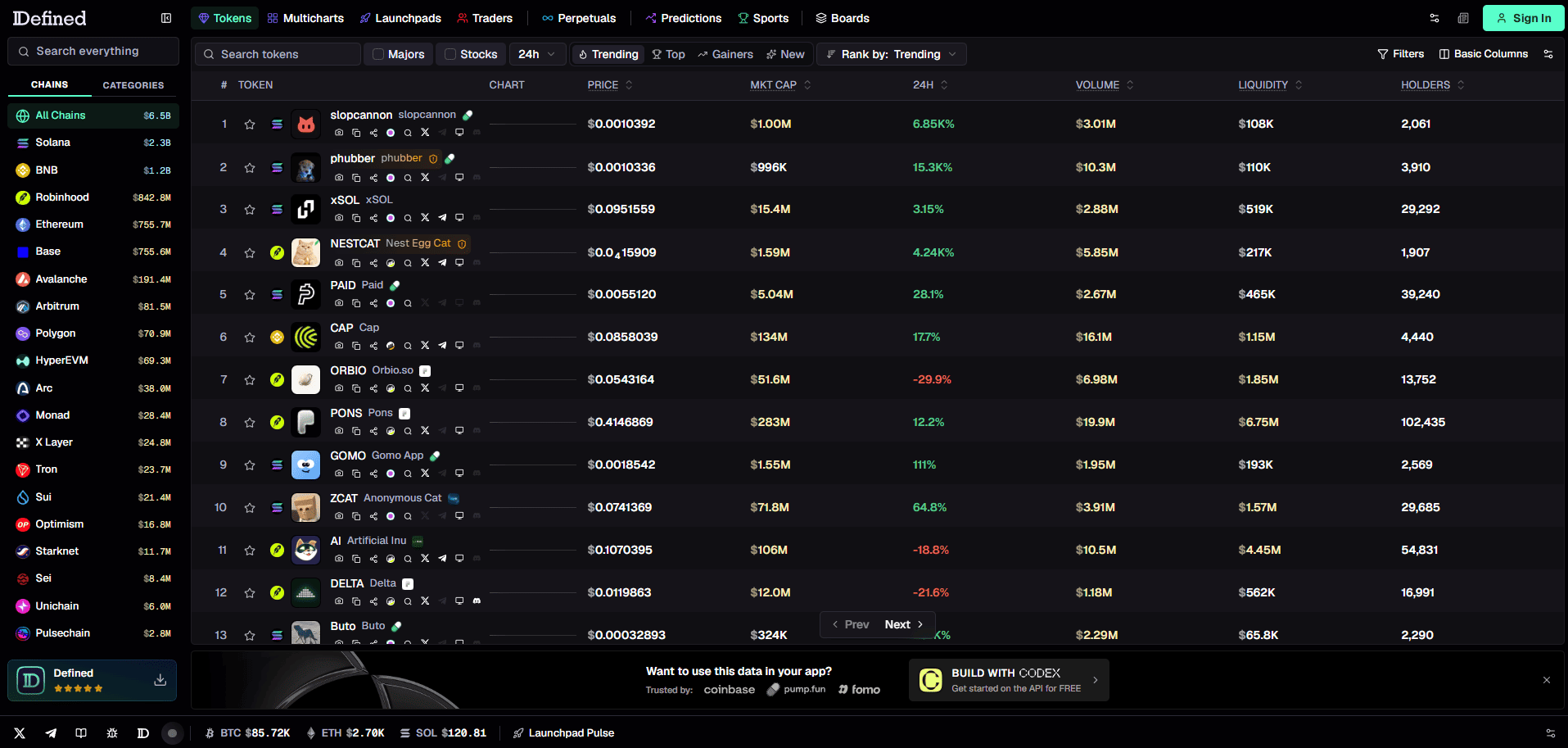
Task: Open xSOL's Telegram icon
Action: tap(442, 218)
